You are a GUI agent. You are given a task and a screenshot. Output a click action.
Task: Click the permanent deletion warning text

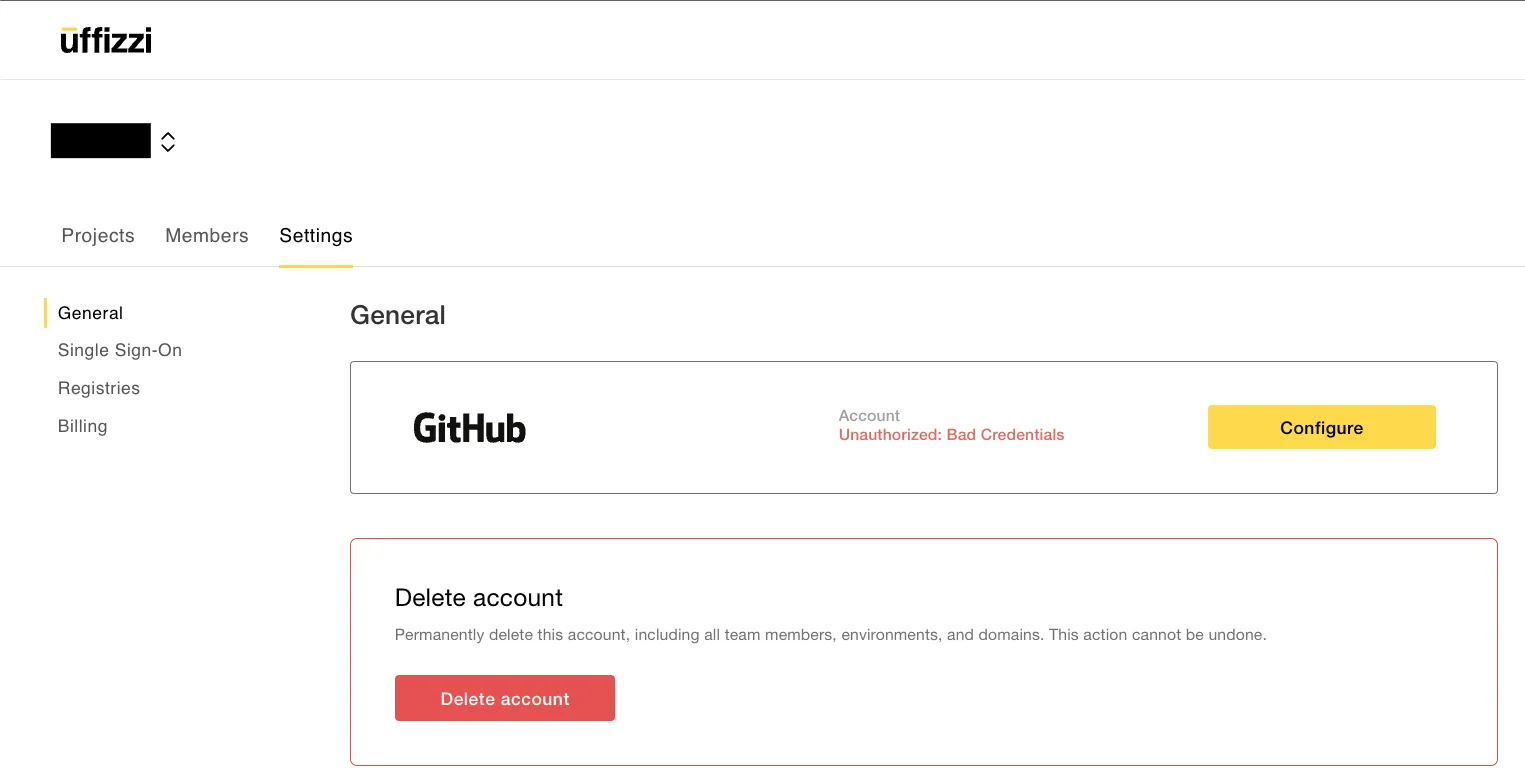830,634
